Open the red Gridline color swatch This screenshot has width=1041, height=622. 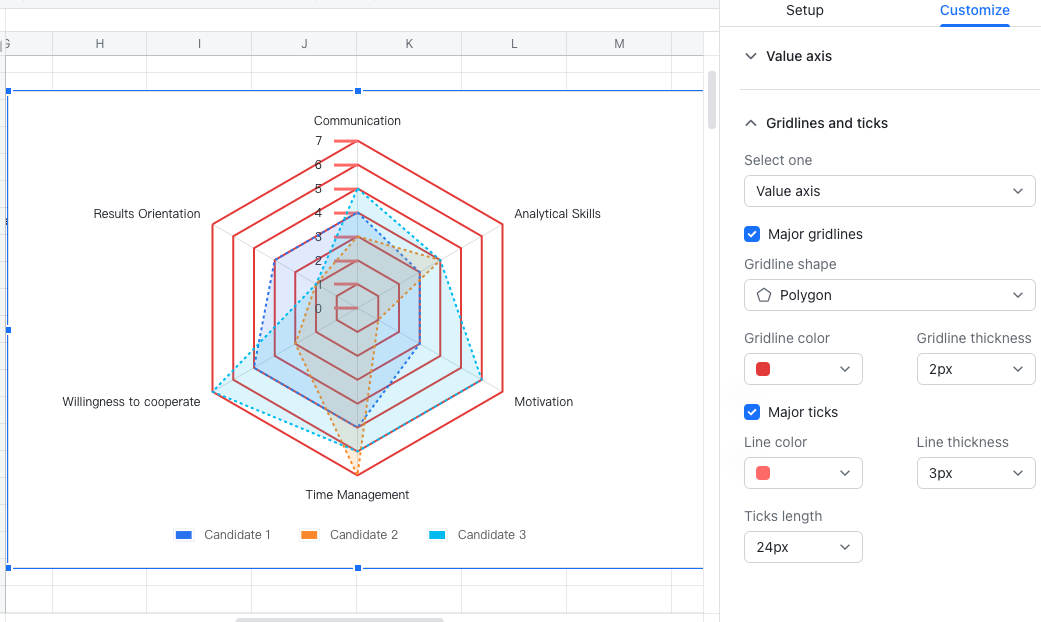[803, 369]
